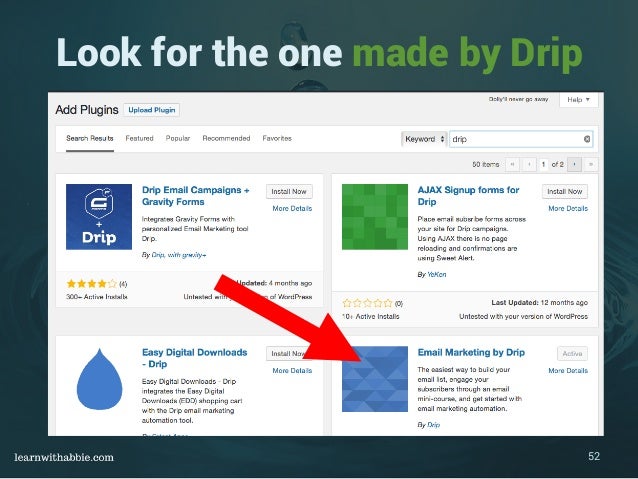
Task: Open the Popular plugins tab
Action: pyautogui.click(x=178, y=138)
